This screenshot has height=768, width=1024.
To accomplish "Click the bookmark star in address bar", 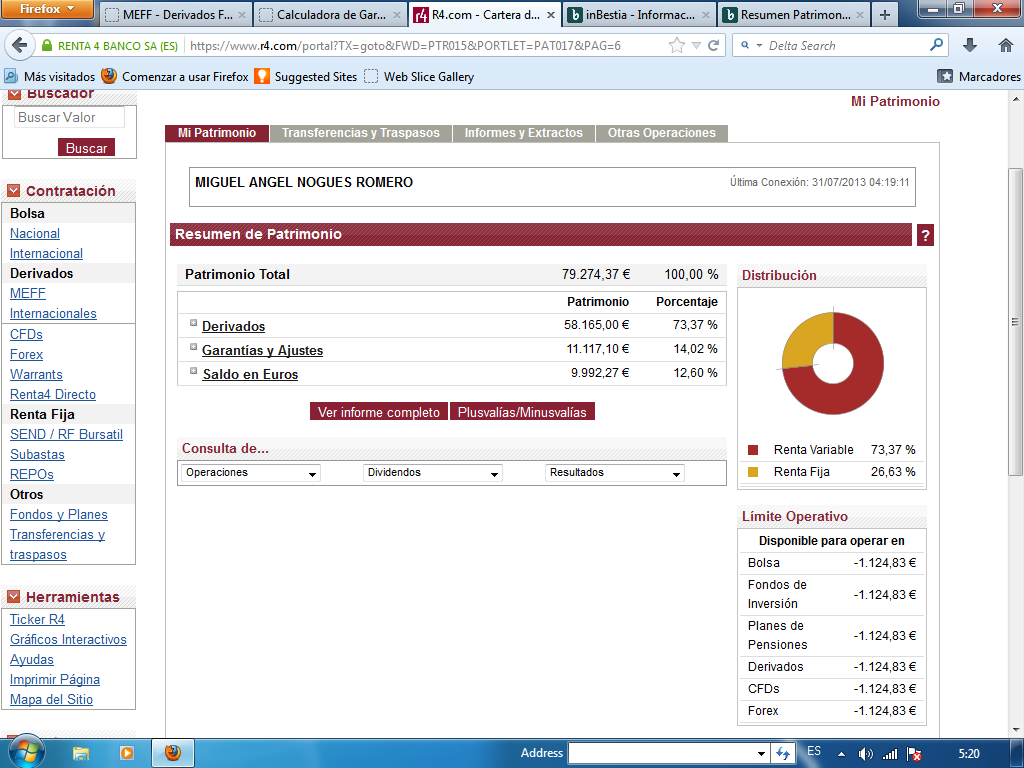I will click(677, 46).
